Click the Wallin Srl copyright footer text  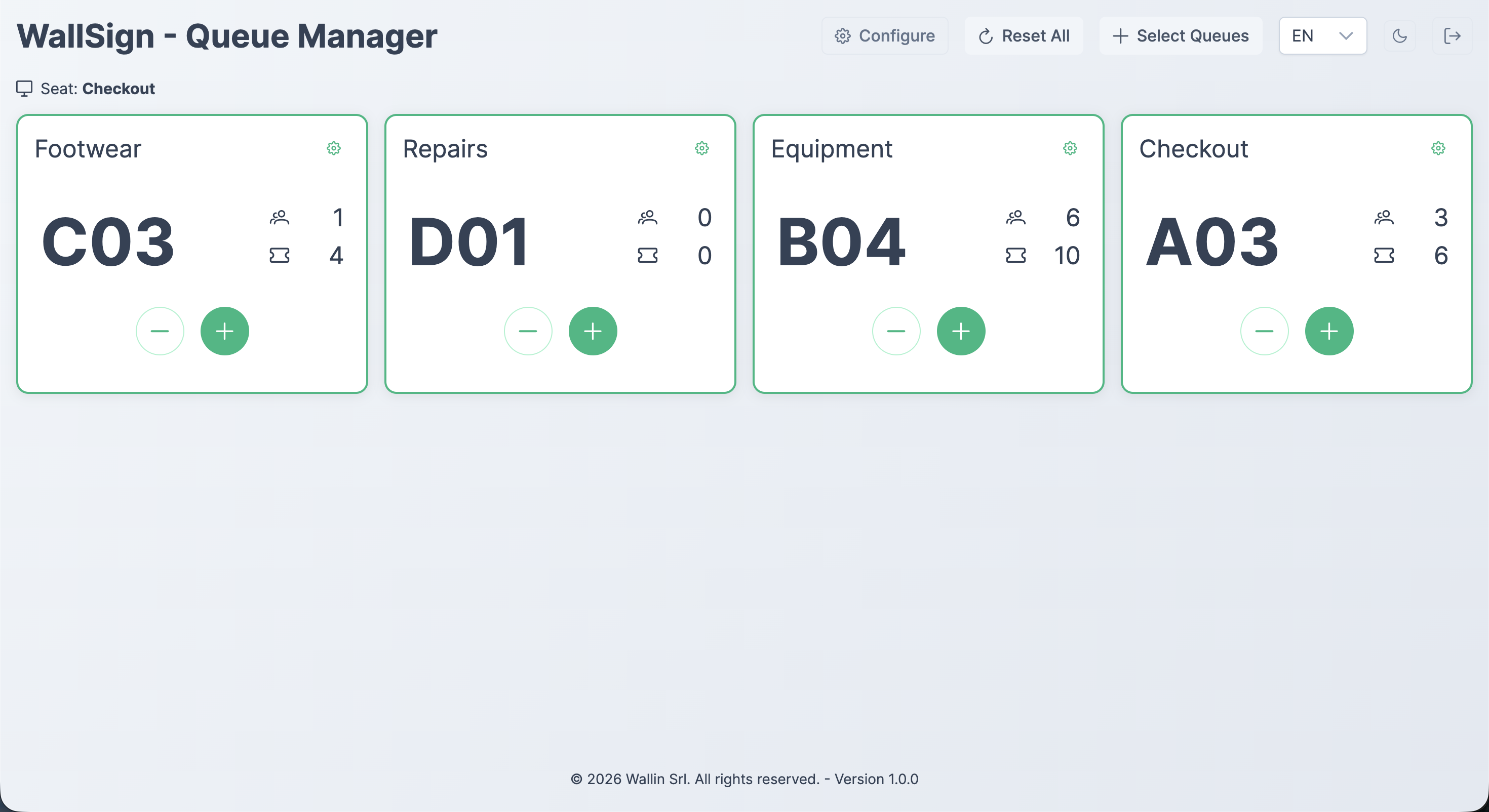click(745, 779)
